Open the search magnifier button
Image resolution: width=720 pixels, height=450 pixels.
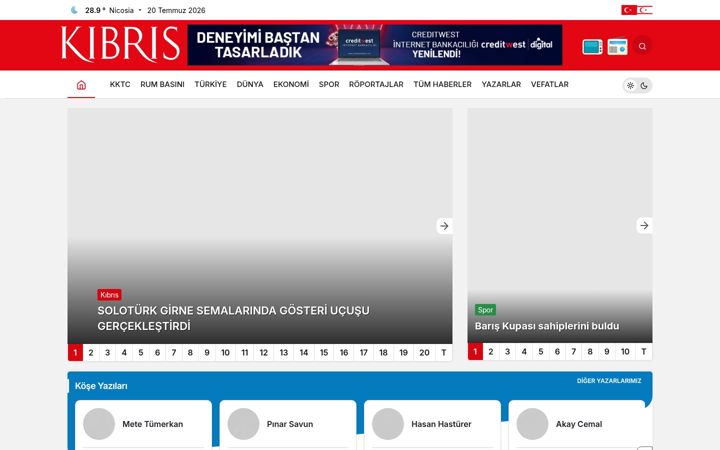(642, 46)
